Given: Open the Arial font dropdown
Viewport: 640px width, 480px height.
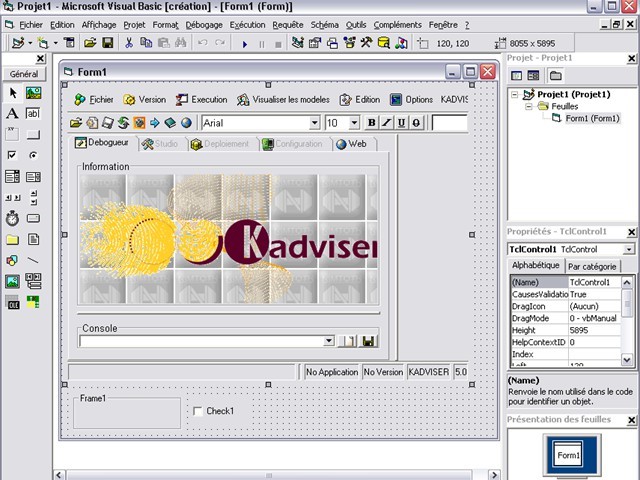Looking at the screenshot, I should [x=314, y=123].
